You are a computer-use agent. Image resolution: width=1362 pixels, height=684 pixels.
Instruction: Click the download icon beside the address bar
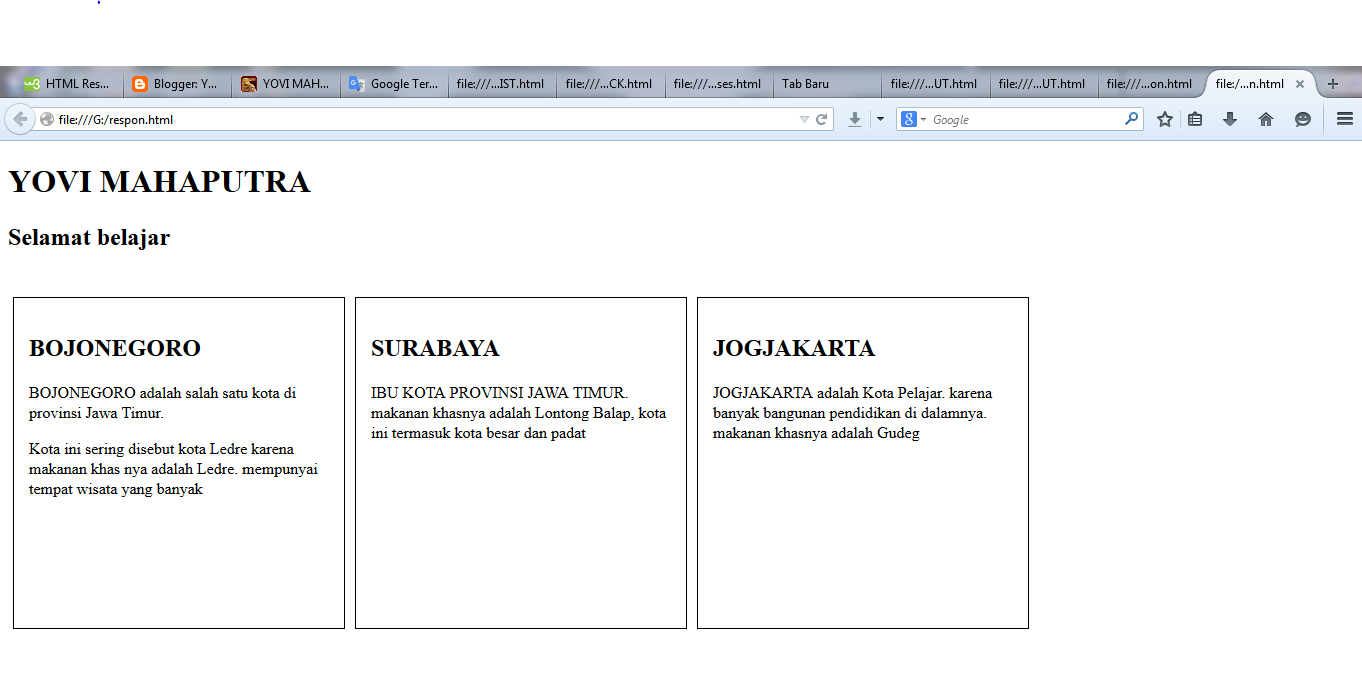[855, 120]
